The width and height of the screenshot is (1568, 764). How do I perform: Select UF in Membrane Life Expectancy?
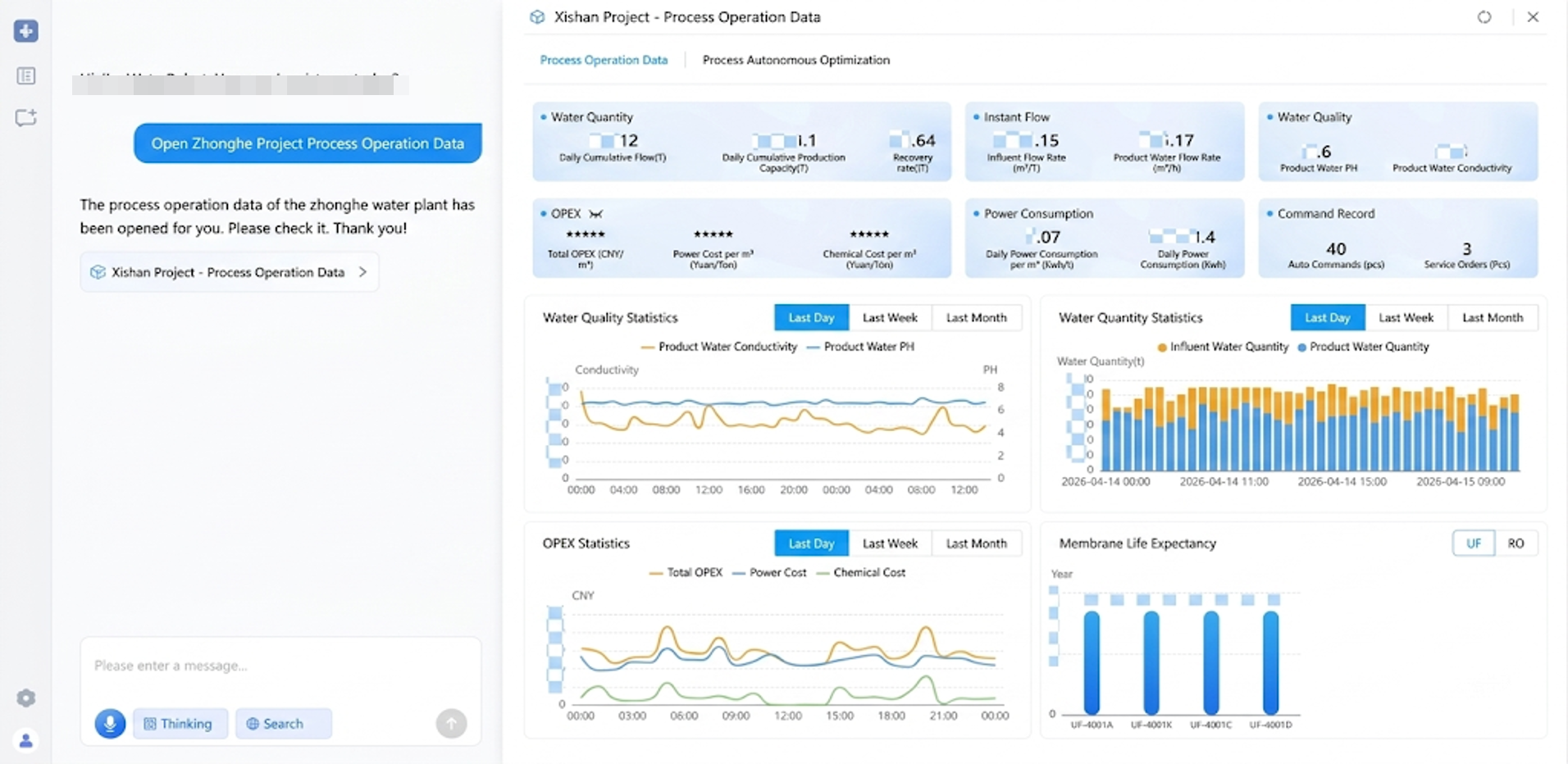coord(1474,543)
